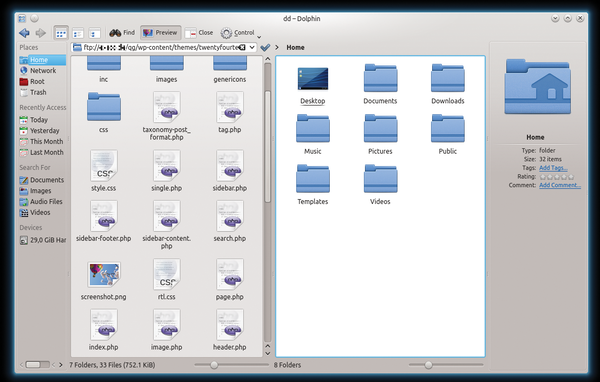Image resolution: width=600 pixels, height=382 pixels.
Task: Select the inc folder
Action: (x=104, y=69)
